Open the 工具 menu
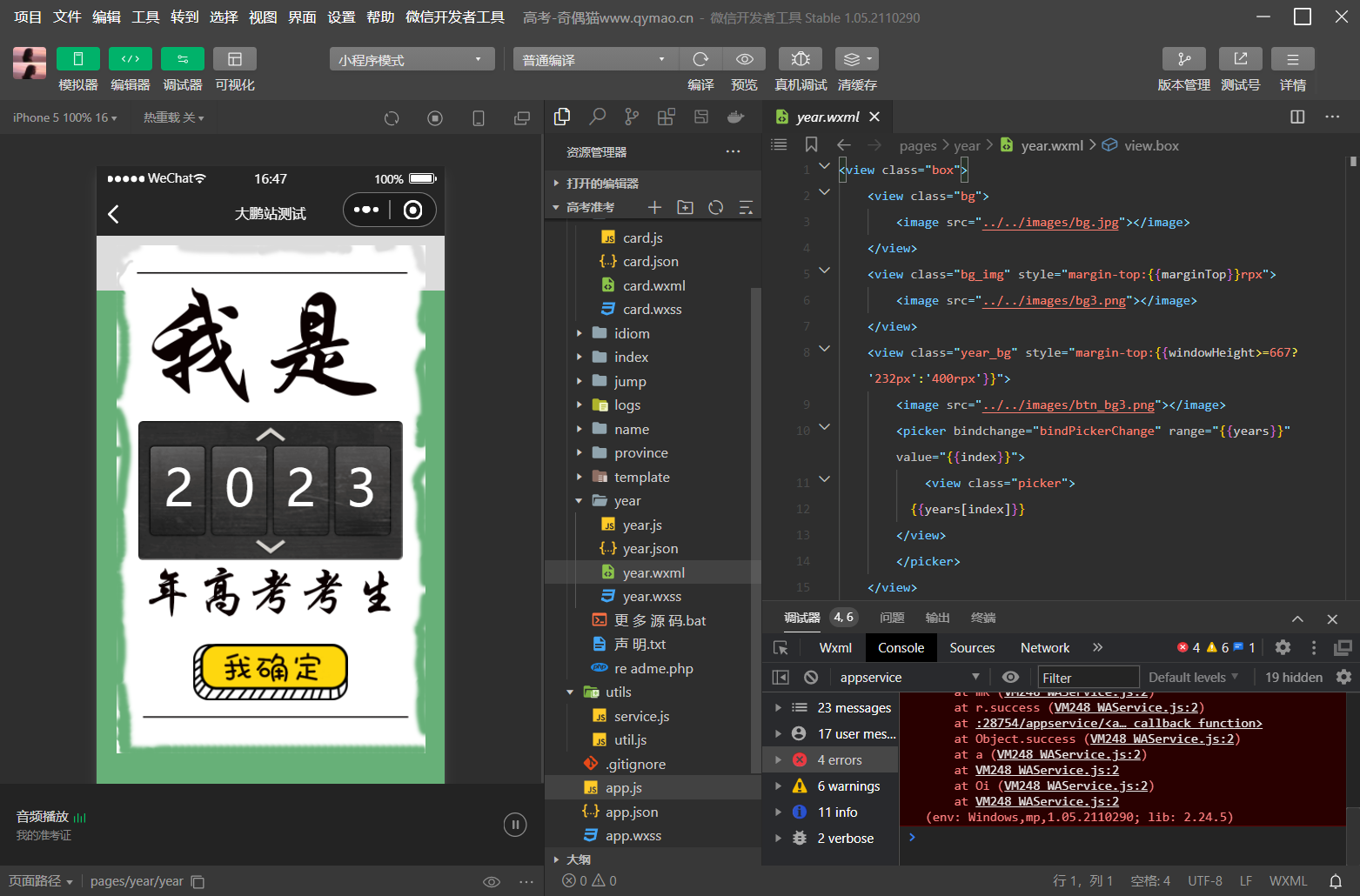This screenshot has width=1360, height=896. pyautogui.click(x=145, y=17)
